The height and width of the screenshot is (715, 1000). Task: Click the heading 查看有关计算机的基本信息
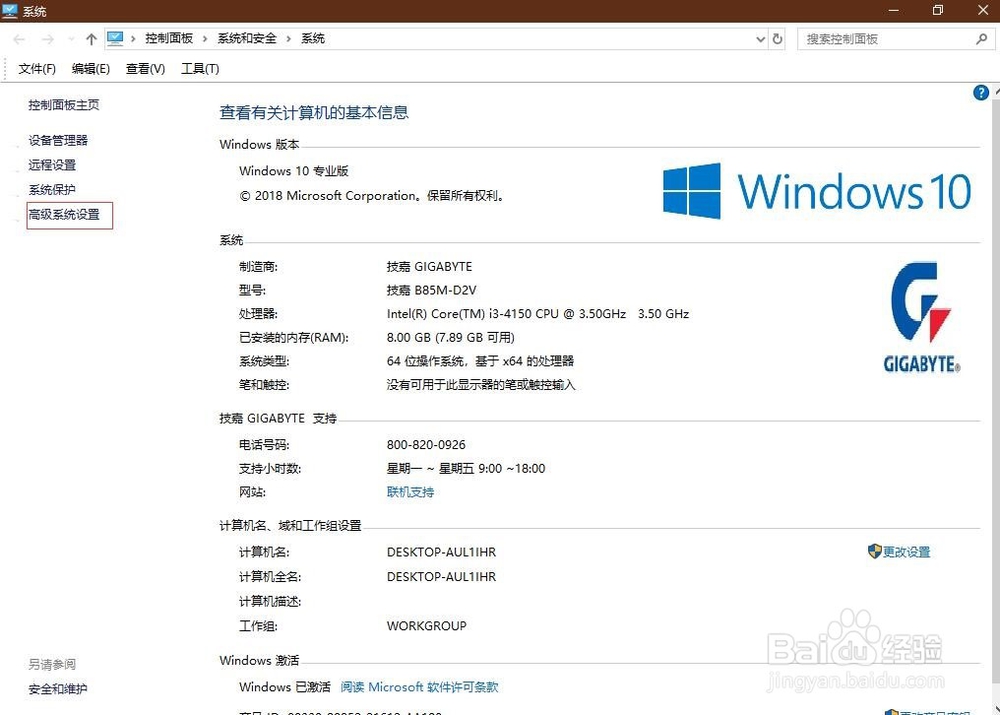[x=314, y=113]
